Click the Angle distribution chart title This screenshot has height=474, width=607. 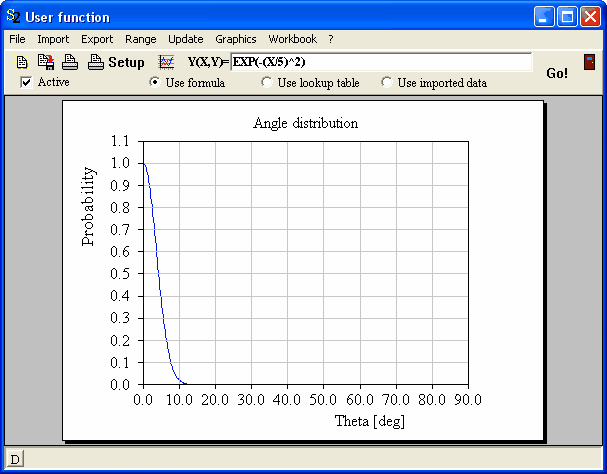tap(305, 123)
